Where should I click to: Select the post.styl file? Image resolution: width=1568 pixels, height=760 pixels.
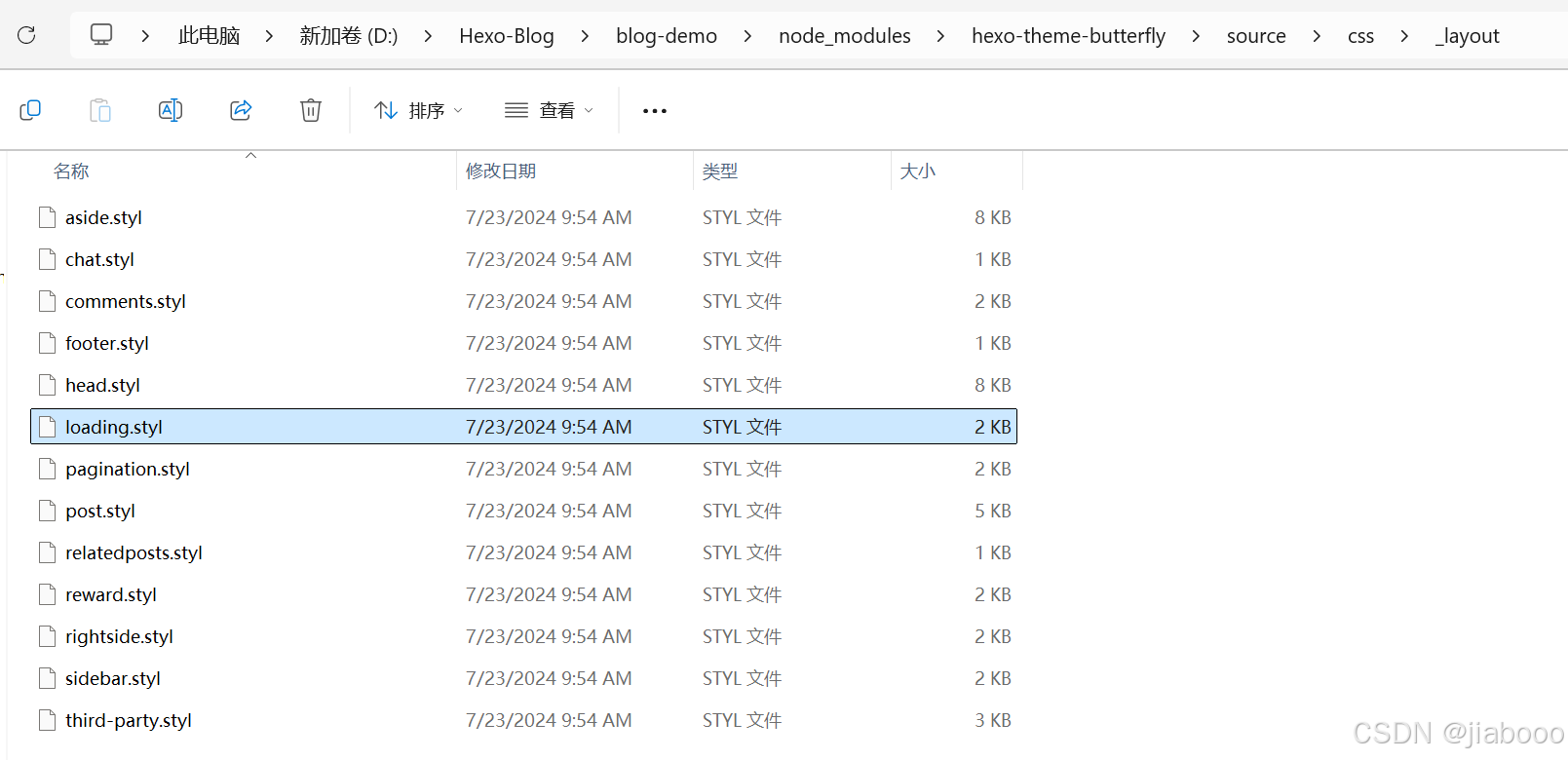click(x=524, y=511)
